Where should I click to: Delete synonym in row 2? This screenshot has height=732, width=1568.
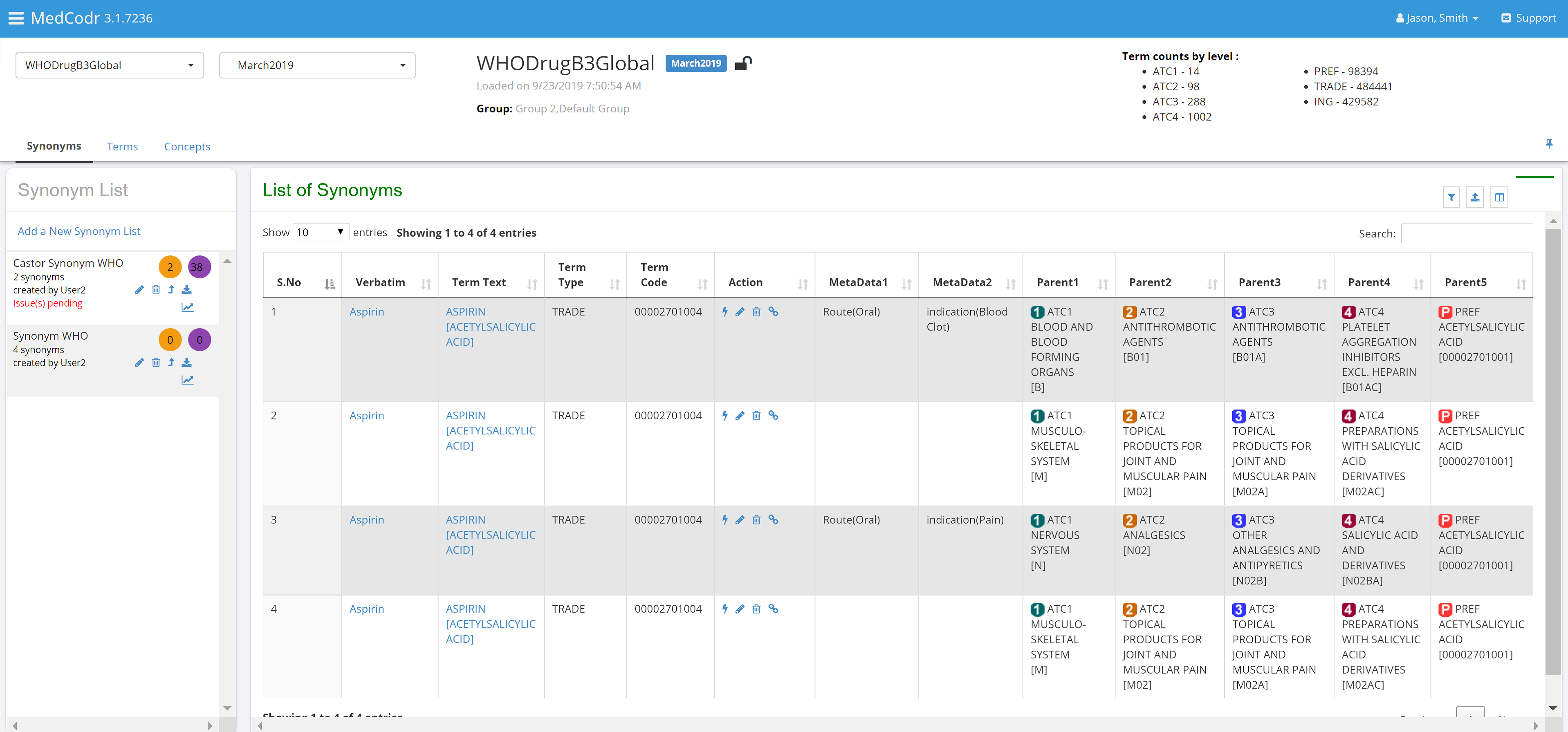(756, 416)
